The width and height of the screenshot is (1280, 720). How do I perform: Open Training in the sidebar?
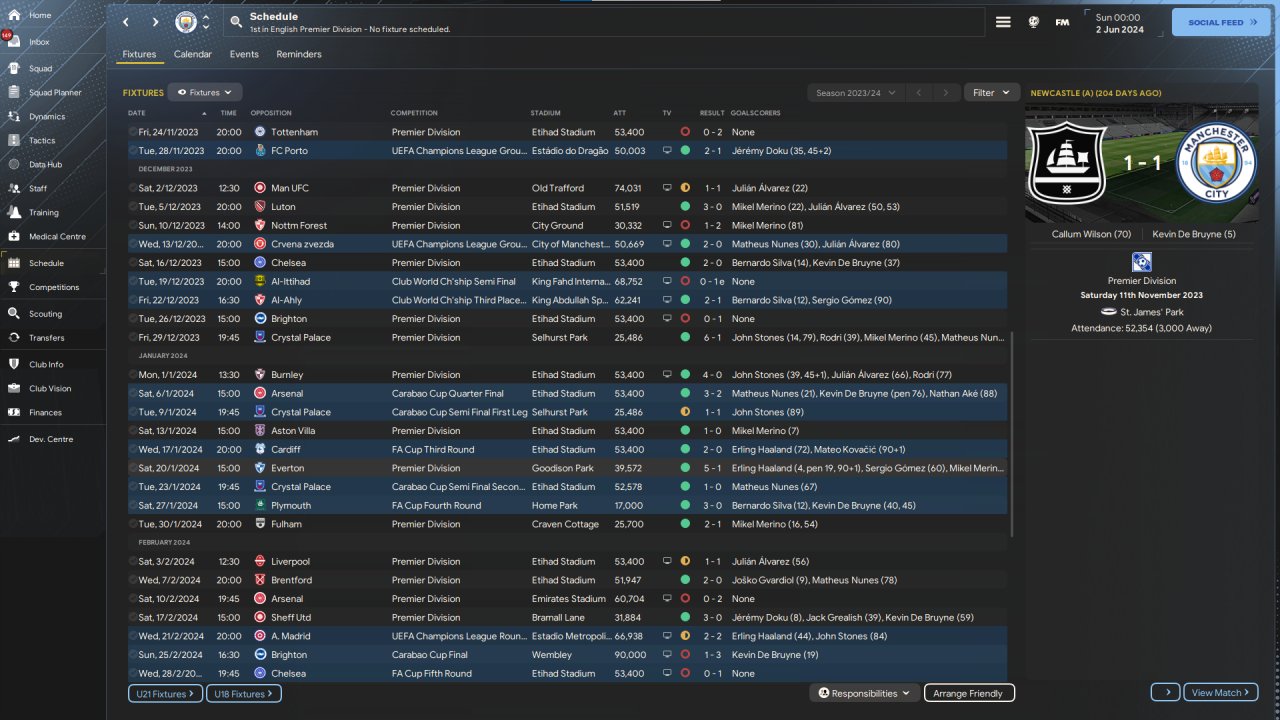click(44, 213)
